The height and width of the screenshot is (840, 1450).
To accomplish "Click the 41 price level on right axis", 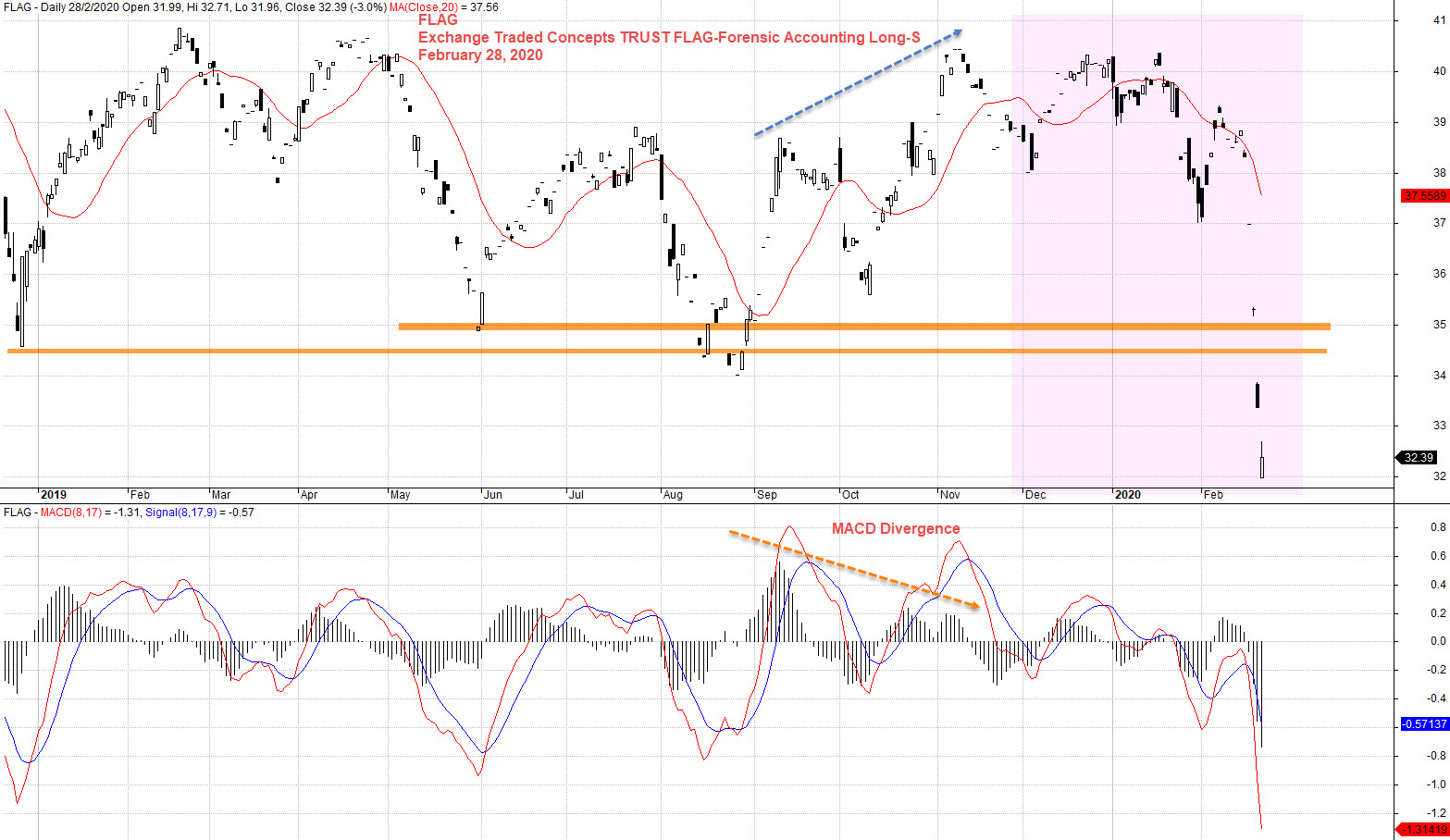I will click(1440, 20).
